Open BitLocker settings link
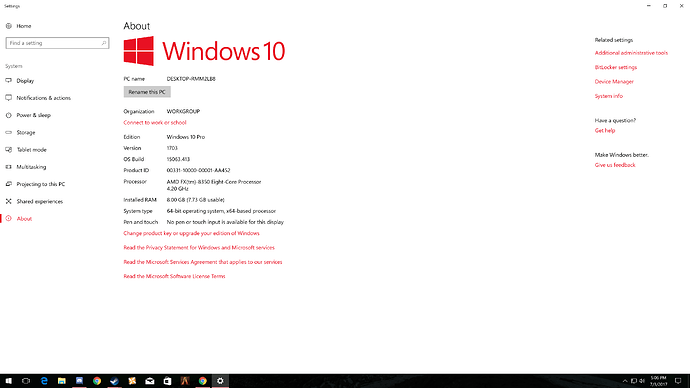The image size is (690, 388). (x=616, y=67)
